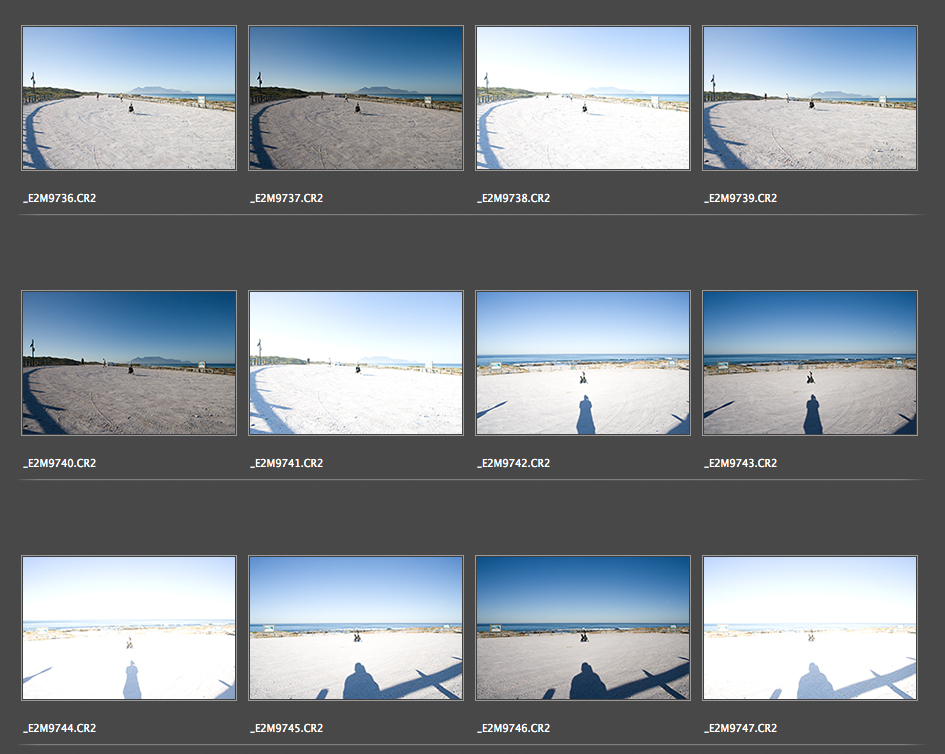
Task: Select the _E2M9738.CR2 filename text
Action: click(x=513, y=198)
